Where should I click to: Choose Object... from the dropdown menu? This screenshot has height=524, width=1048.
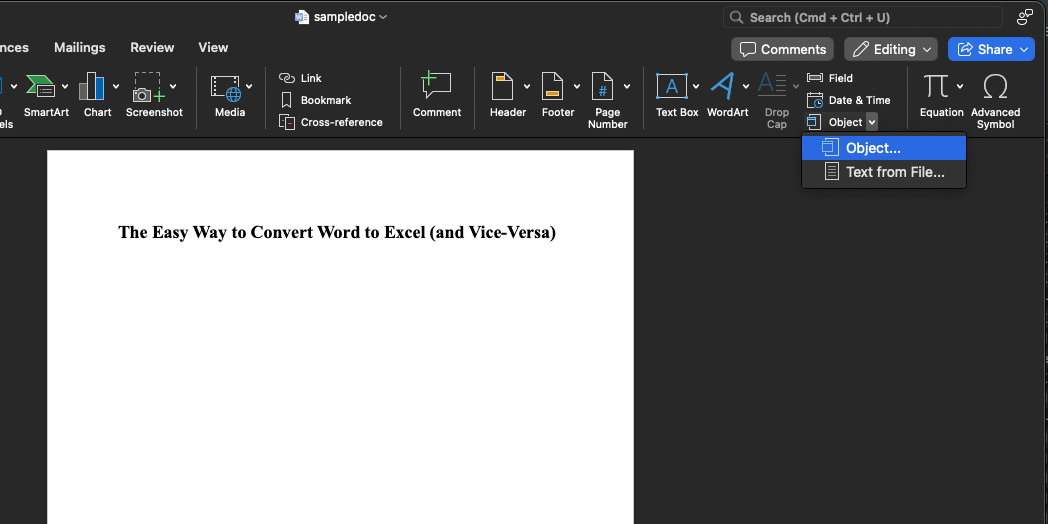coord(884,148)
